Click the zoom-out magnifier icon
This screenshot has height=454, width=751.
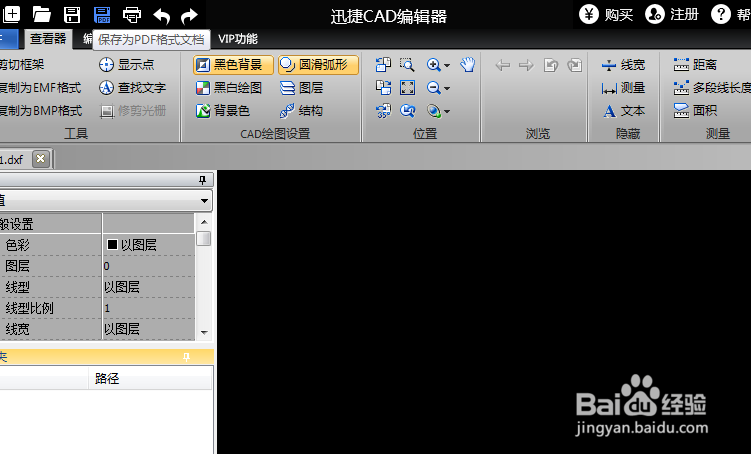point(433,88)
